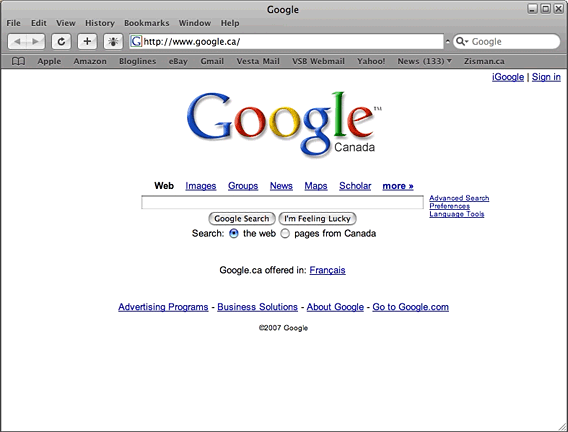Go forward with the right arrow button
Viewport: 568px width, 432px height.
coord(36,42)
